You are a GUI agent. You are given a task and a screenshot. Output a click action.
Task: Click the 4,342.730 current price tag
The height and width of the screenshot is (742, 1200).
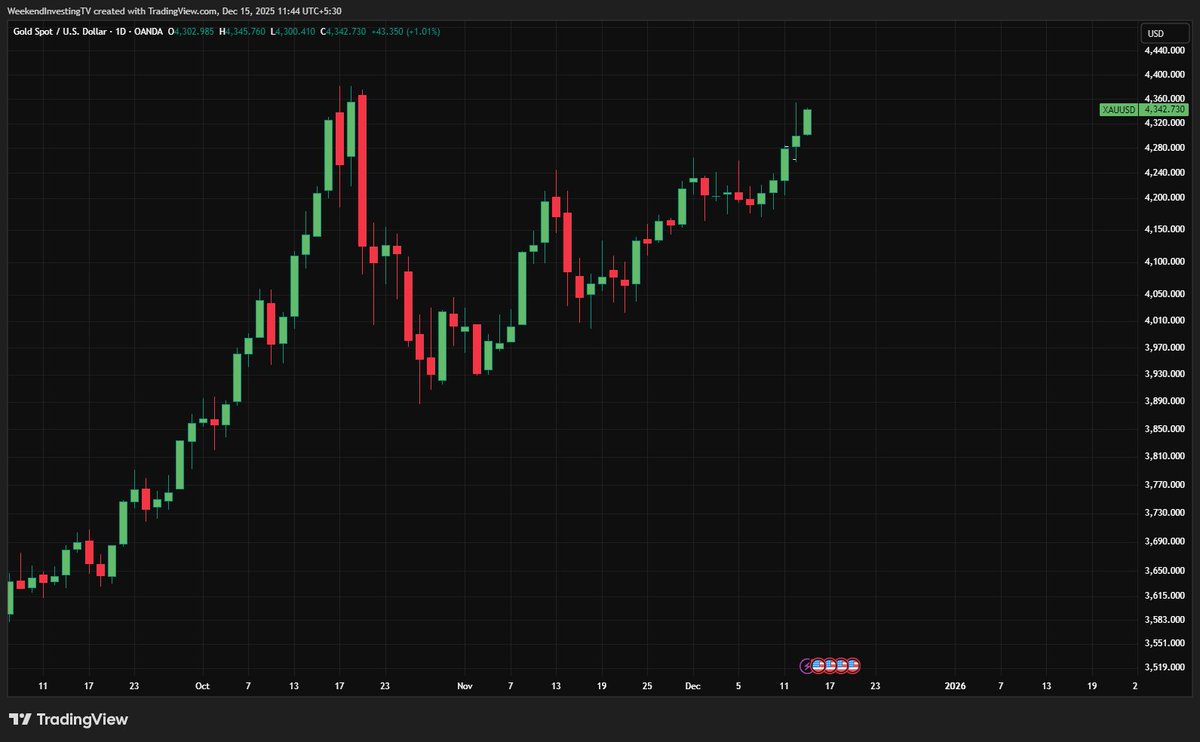coord(1165,109)
